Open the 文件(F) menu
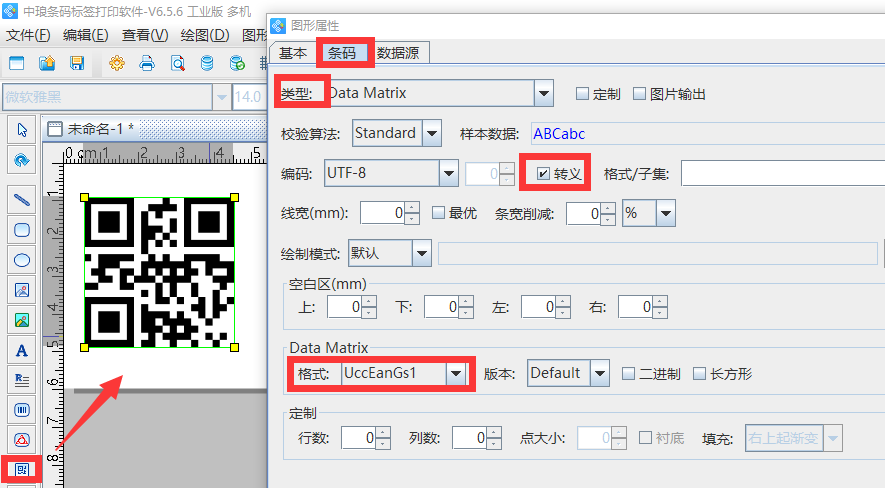This screenshot has width=885, height=488. click(28, 35)
